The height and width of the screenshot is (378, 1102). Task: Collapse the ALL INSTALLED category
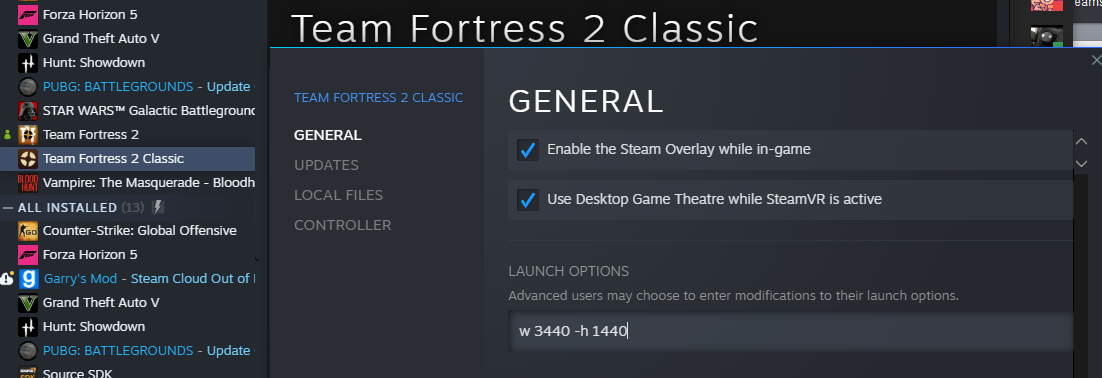pyautogui.click(x=8, y=208)
